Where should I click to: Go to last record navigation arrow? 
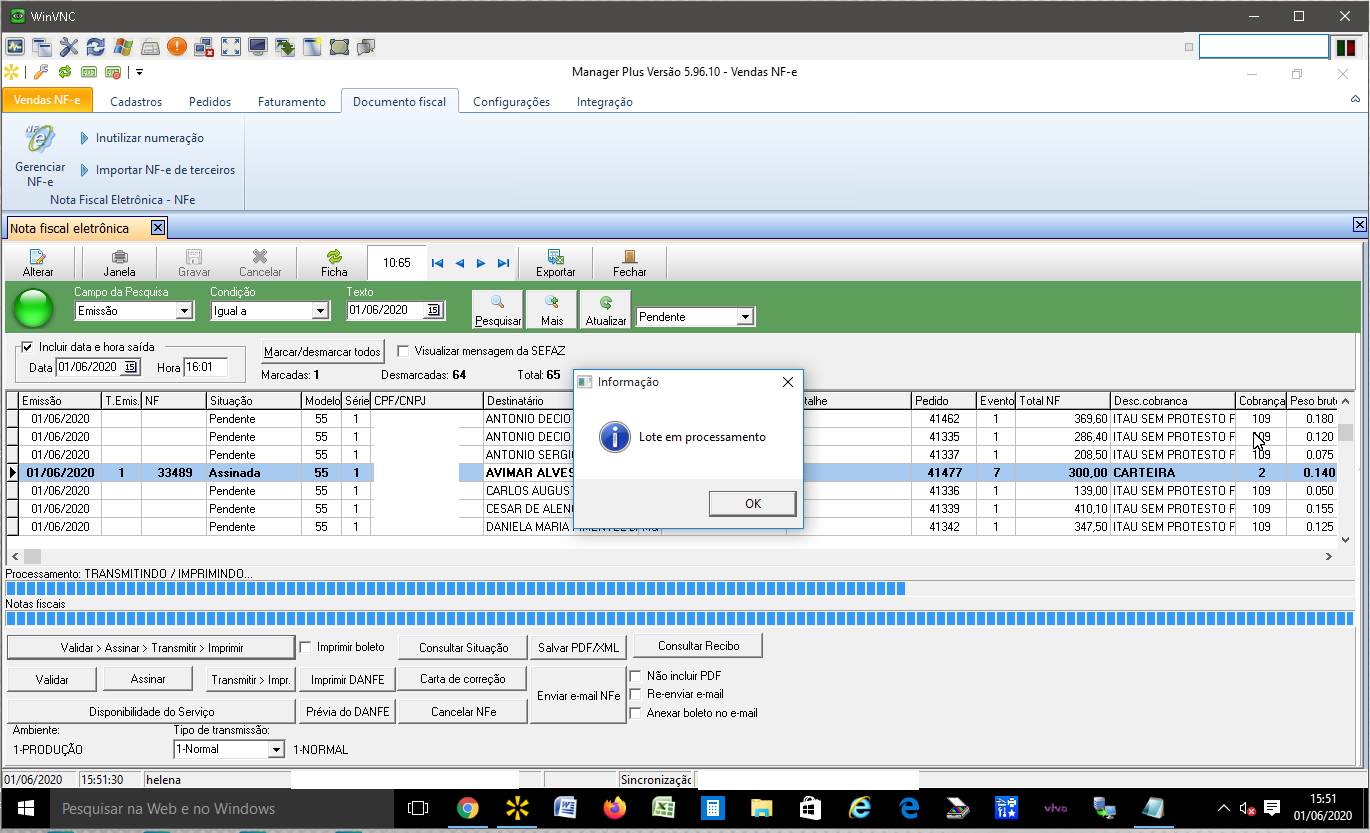point(503,263)
